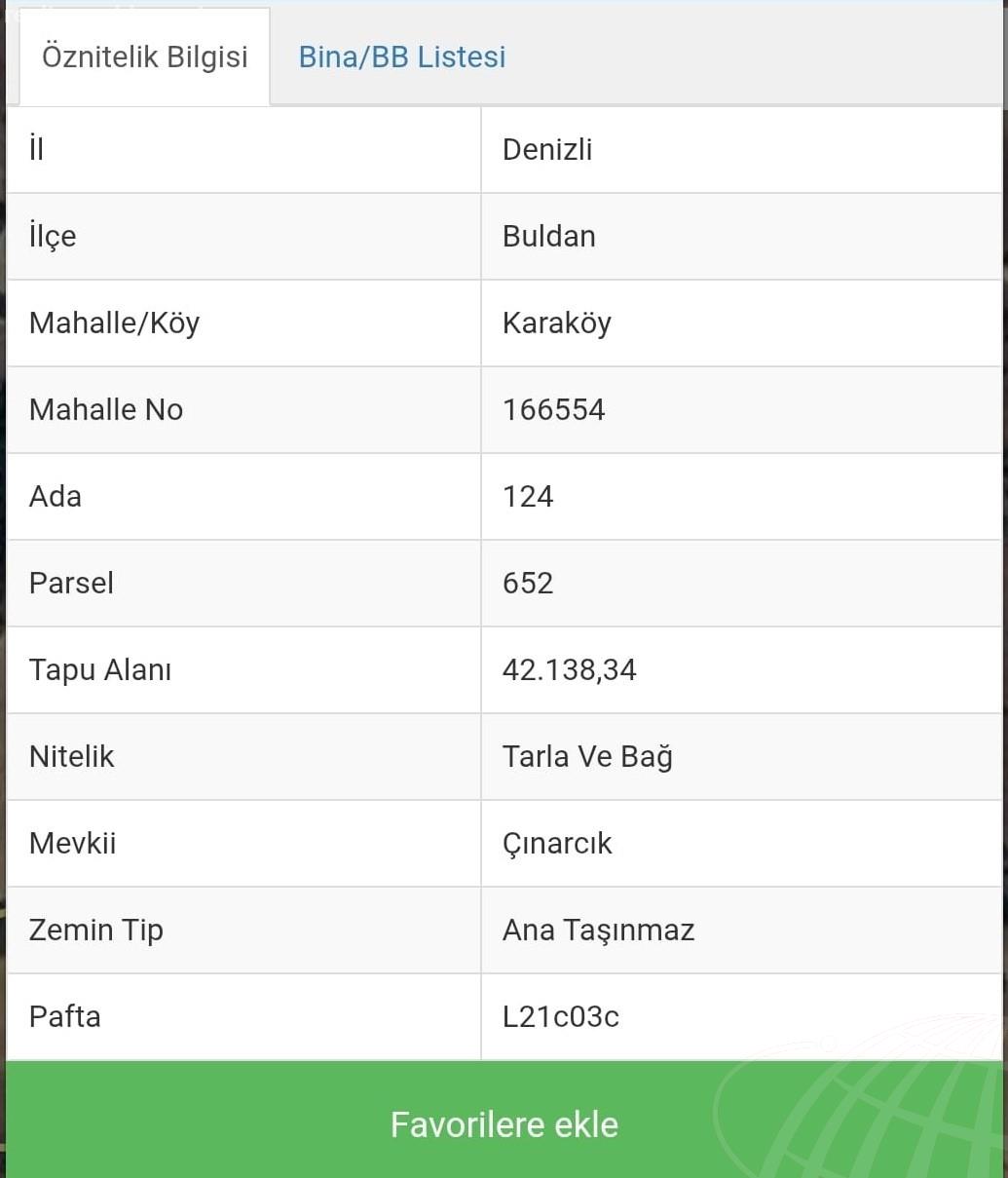The width and height of the screenshot is (1008, 1178).
Task: Select the Mahalle No value 166554
Action: point(554,409)
